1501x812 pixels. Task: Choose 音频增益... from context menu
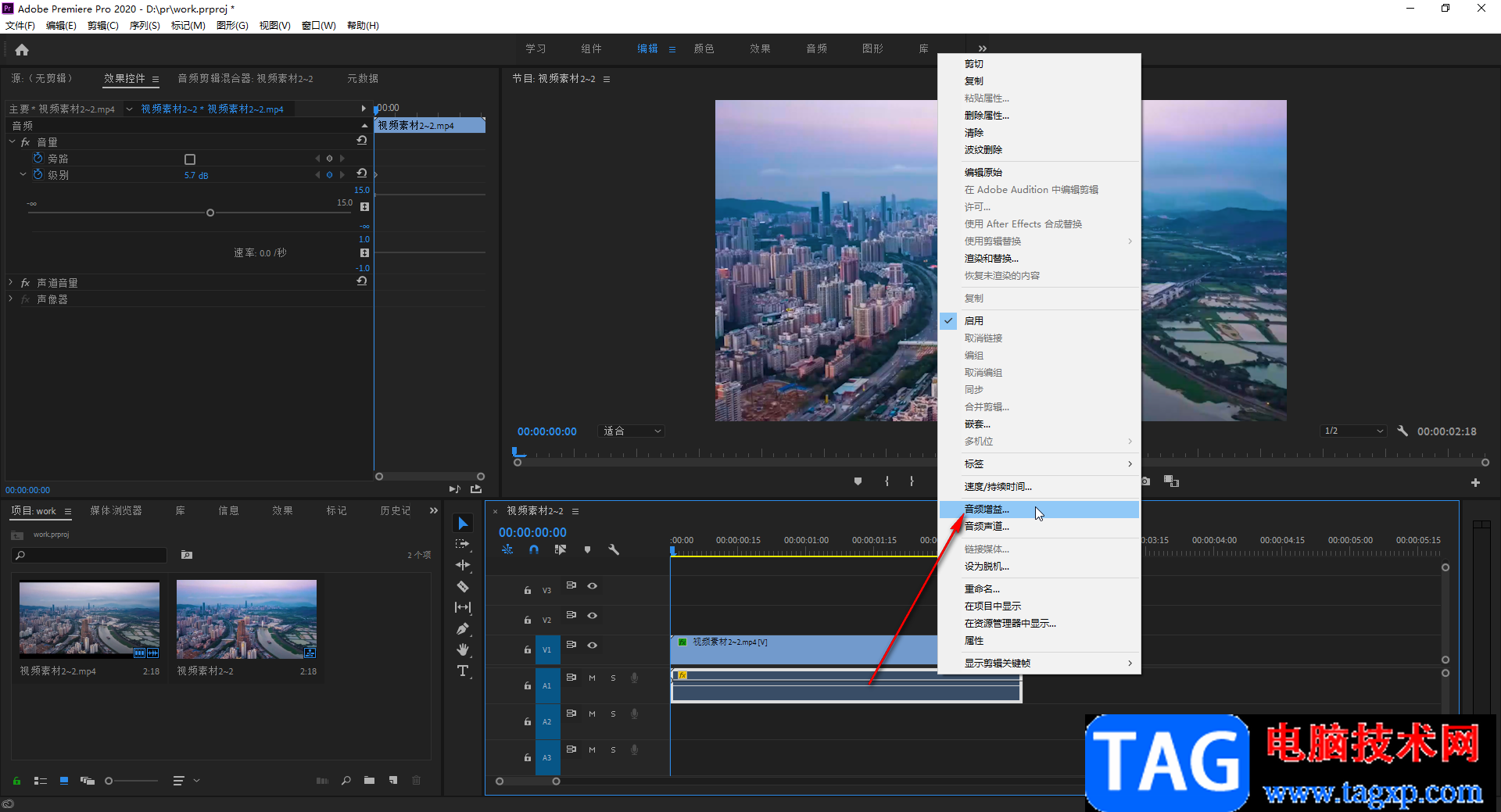pyautogui.click(x=1039, y=509)
